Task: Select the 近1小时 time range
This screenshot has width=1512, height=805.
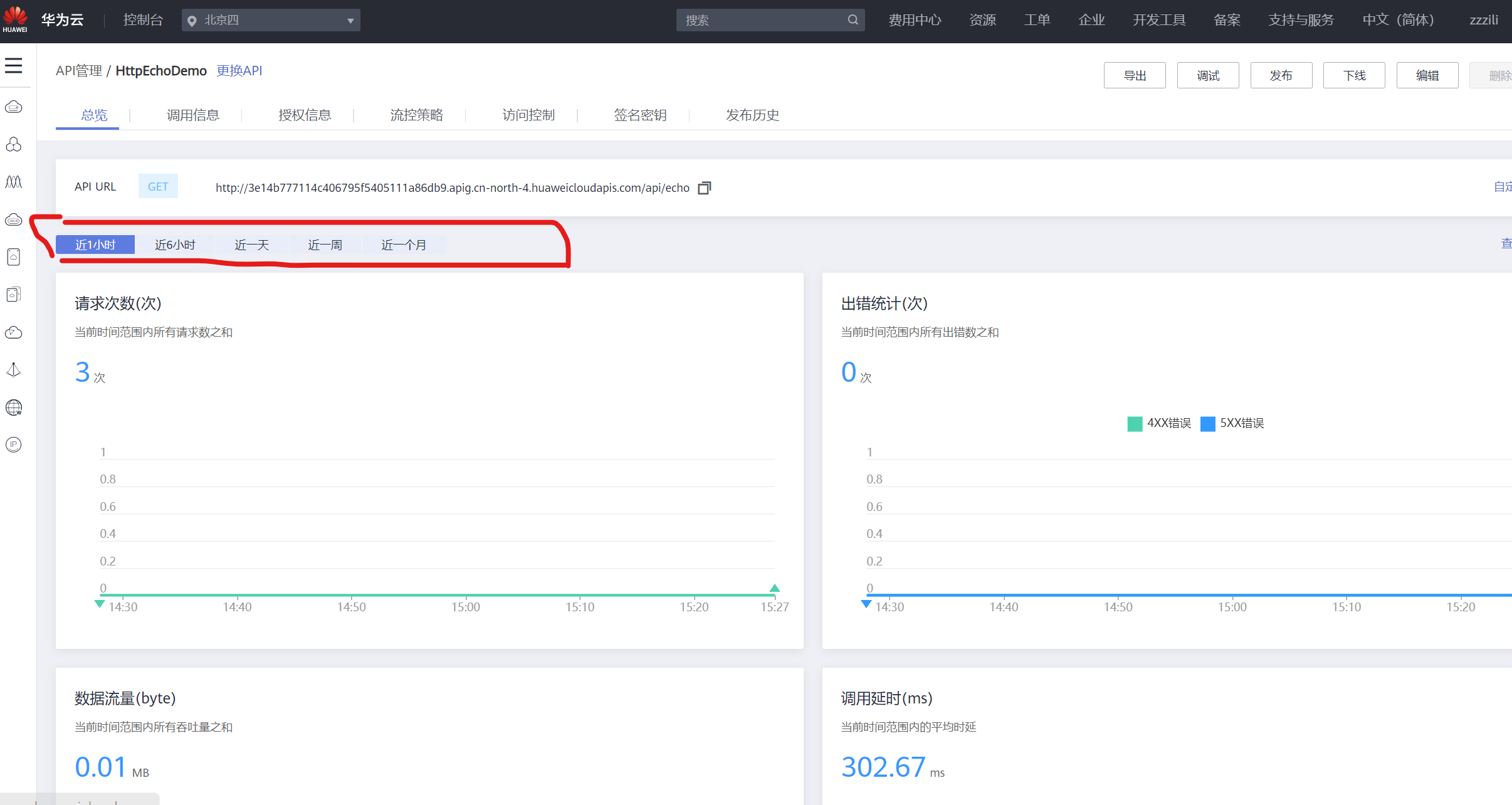Action: 95,245
